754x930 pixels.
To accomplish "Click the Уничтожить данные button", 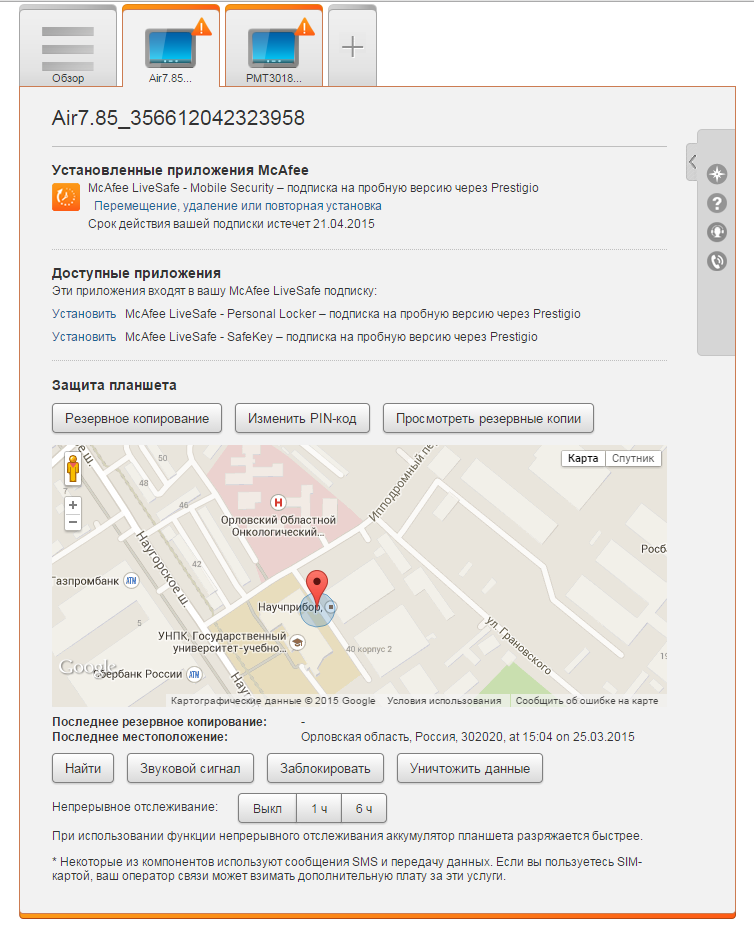I will coord(470,769).
